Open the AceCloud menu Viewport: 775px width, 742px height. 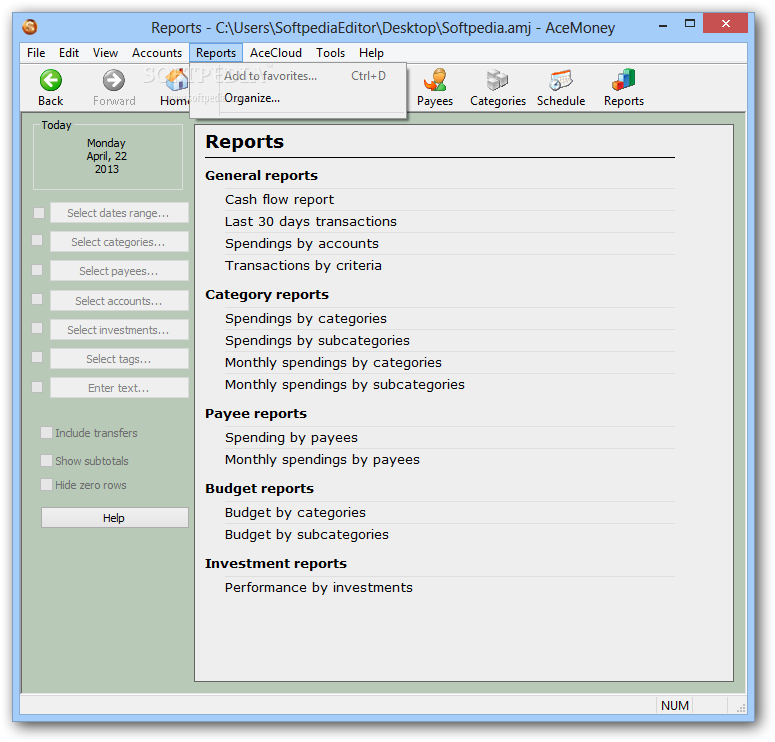[276, 53]
